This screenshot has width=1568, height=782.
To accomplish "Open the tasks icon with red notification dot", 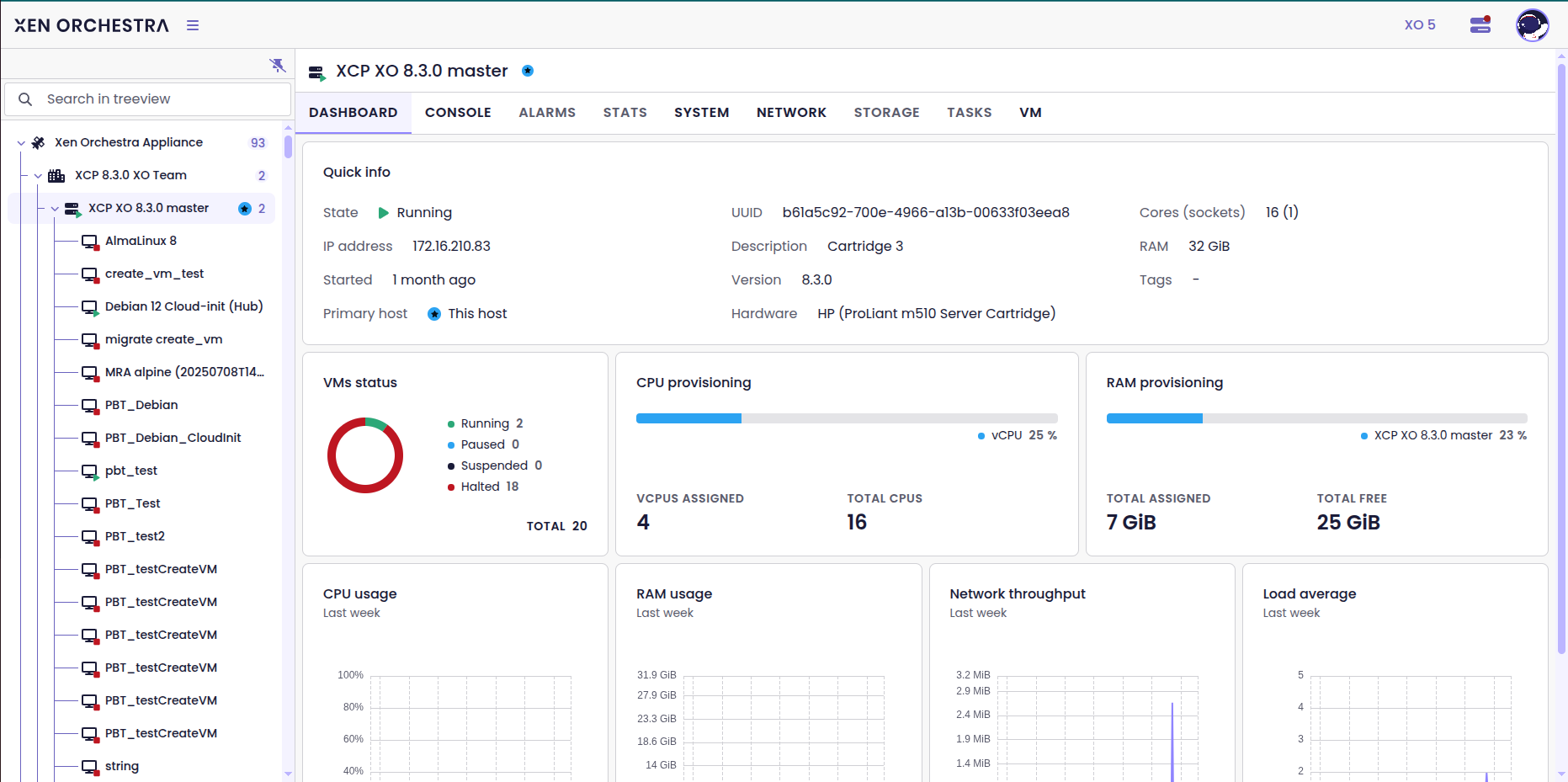I will pyautogui.click(x=1480, y=25).
